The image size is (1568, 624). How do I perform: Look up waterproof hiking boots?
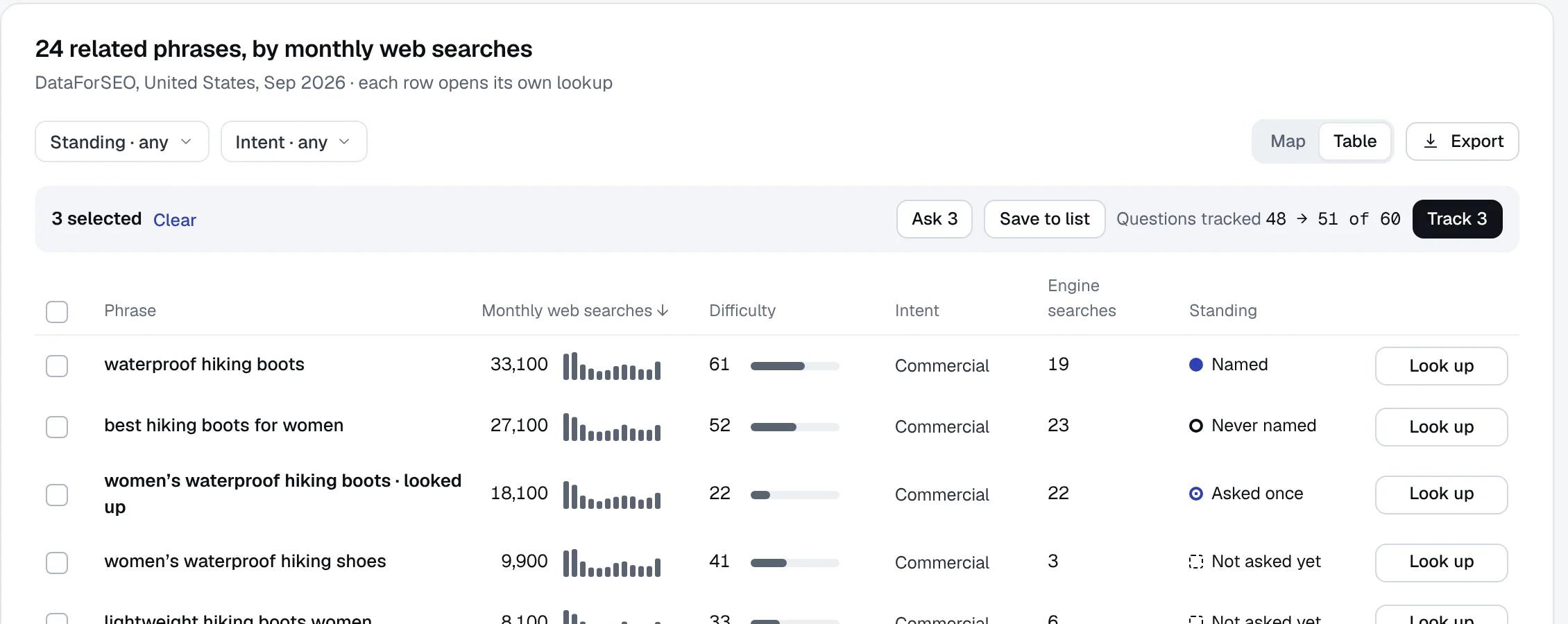[x=1441, y=366]
